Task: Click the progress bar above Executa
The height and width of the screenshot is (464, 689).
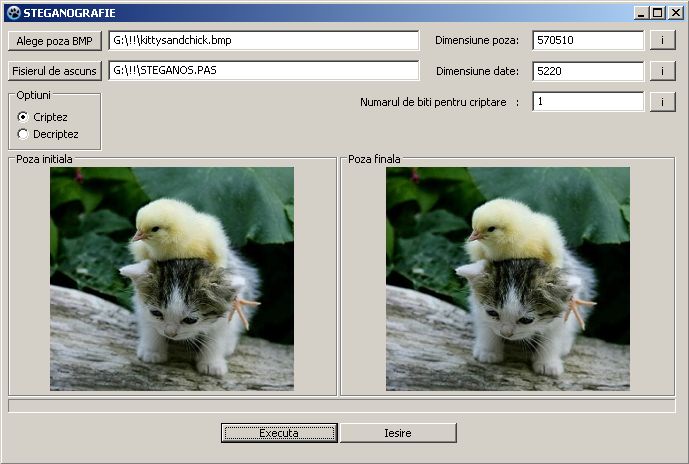Action: [342, 406]
